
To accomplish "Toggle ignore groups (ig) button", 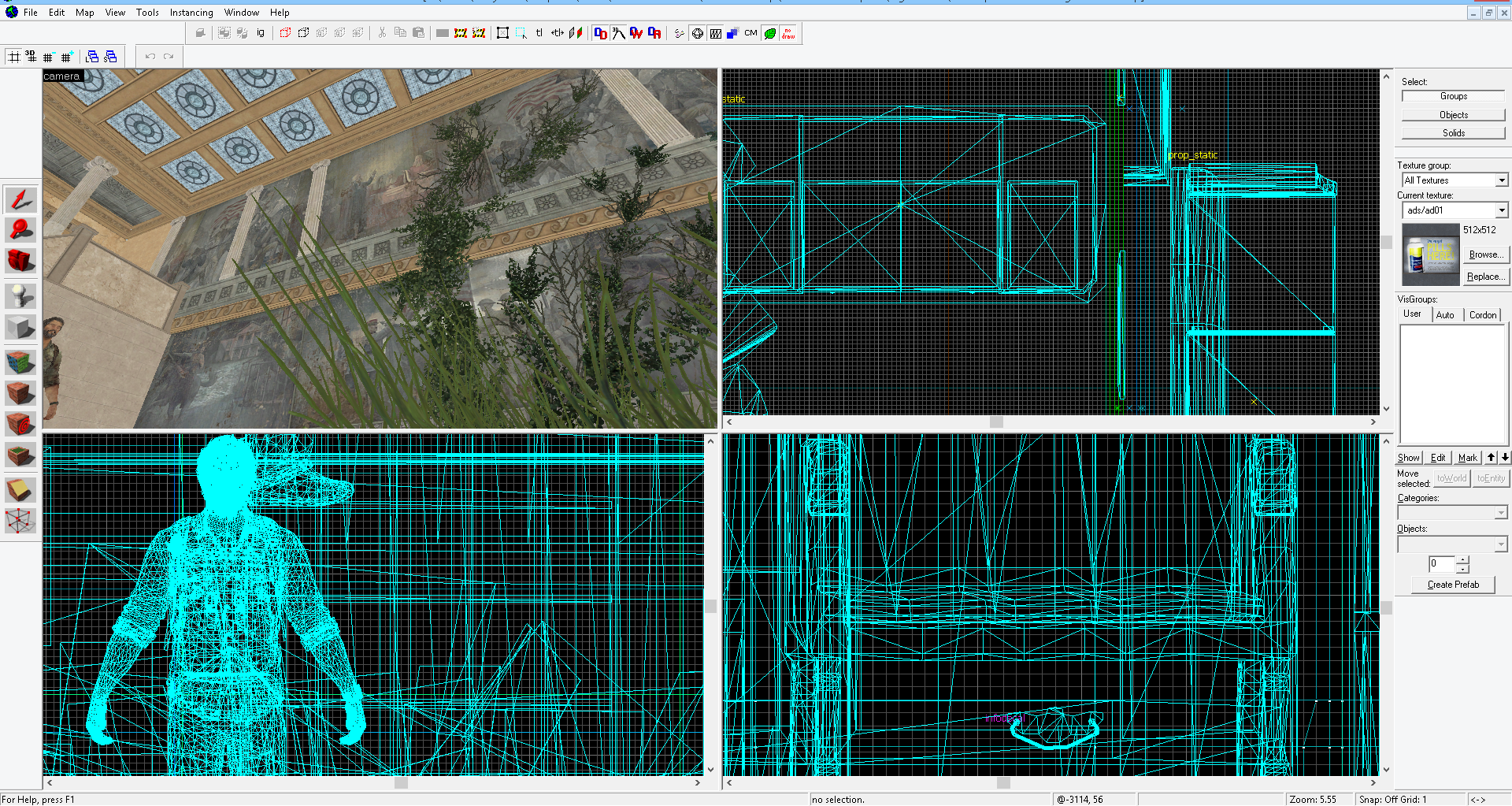I will coord(261,33).
